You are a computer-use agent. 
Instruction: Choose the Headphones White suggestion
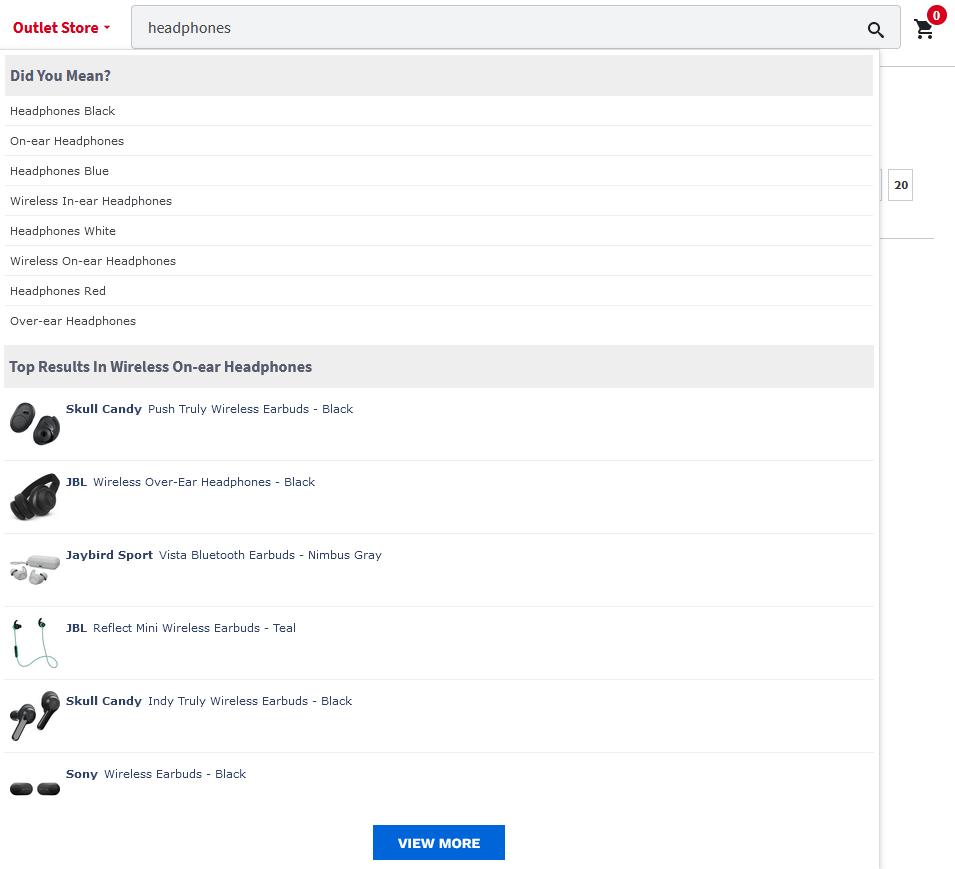click(439, 231)
